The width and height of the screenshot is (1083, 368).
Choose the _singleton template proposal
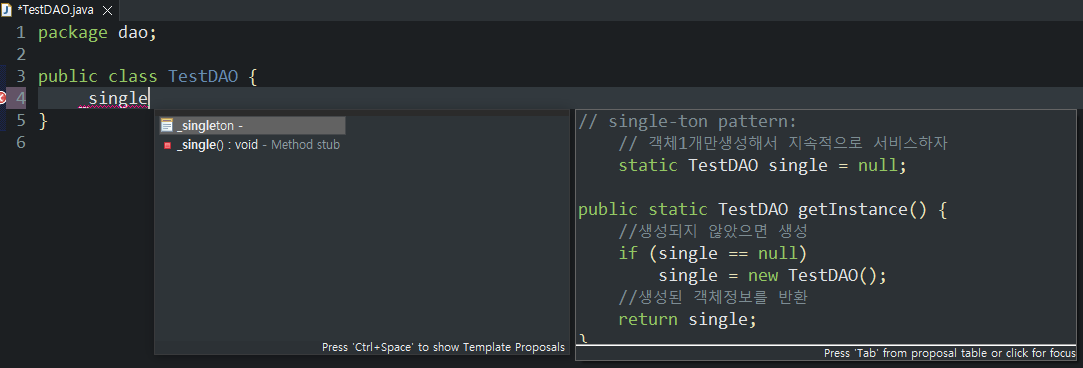coord(252,126)
